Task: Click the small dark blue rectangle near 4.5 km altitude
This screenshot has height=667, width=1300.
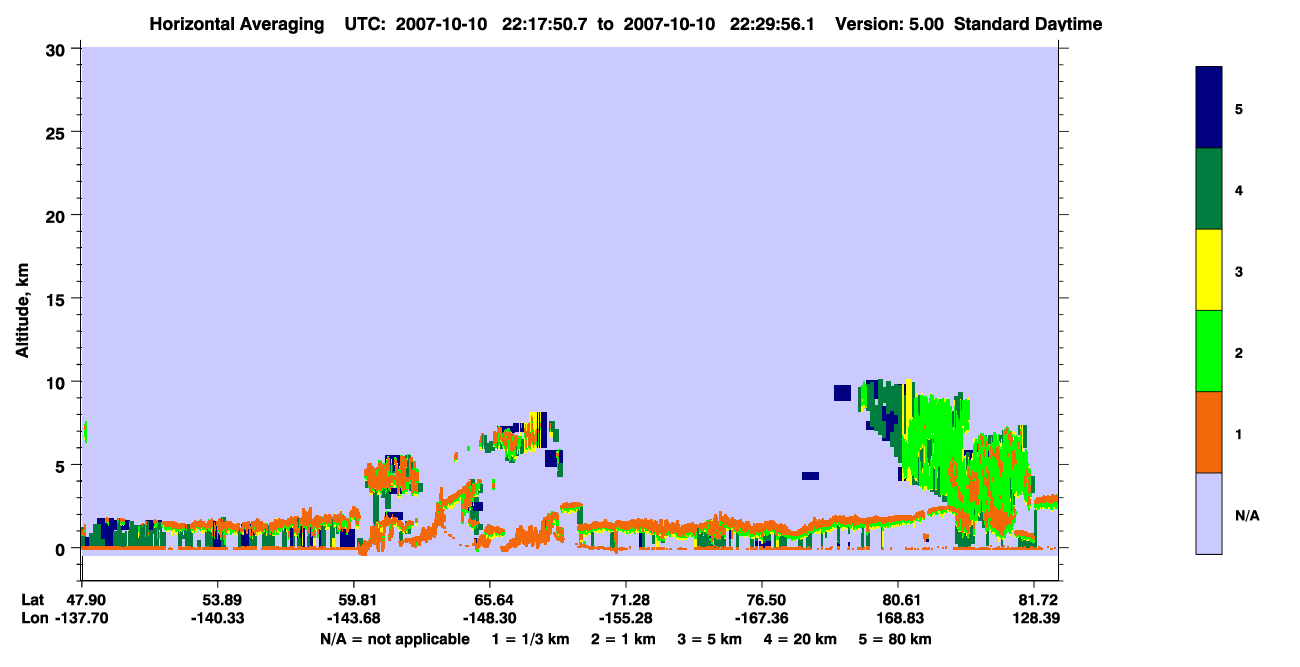Action: click(x=810, y=476)
